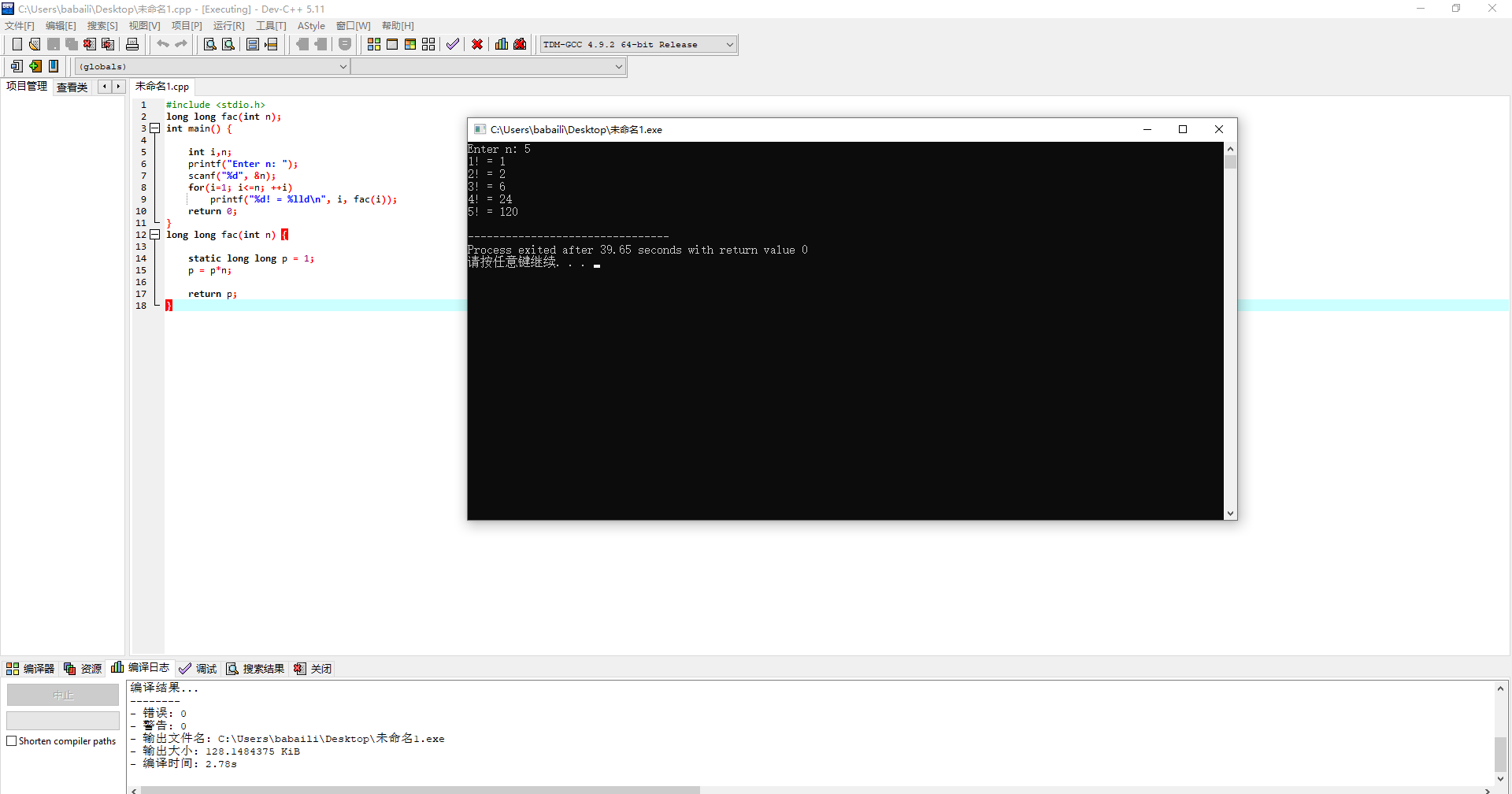This screenshot has height=794, width=1512.
Task: Click the Compile and Run toolbar icon
Action: [410, 44]
